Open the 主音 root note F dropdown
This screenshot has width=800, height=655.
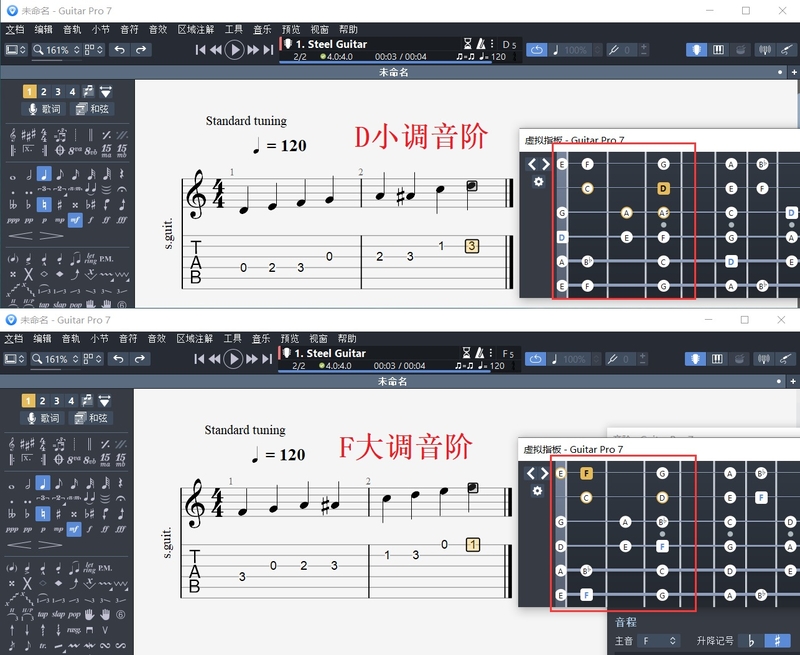point(659,640)
